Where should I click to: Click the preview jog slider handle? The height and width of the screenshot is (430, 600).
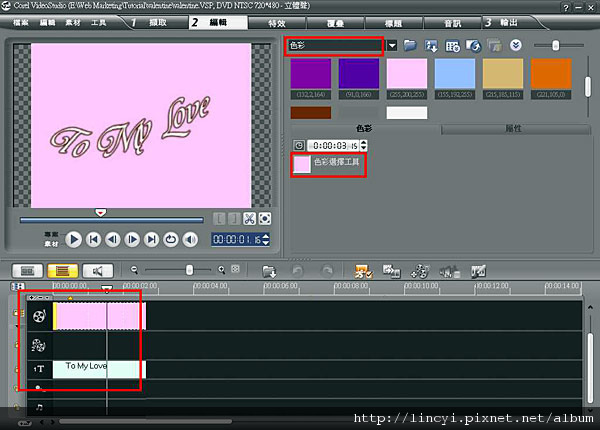100,212
